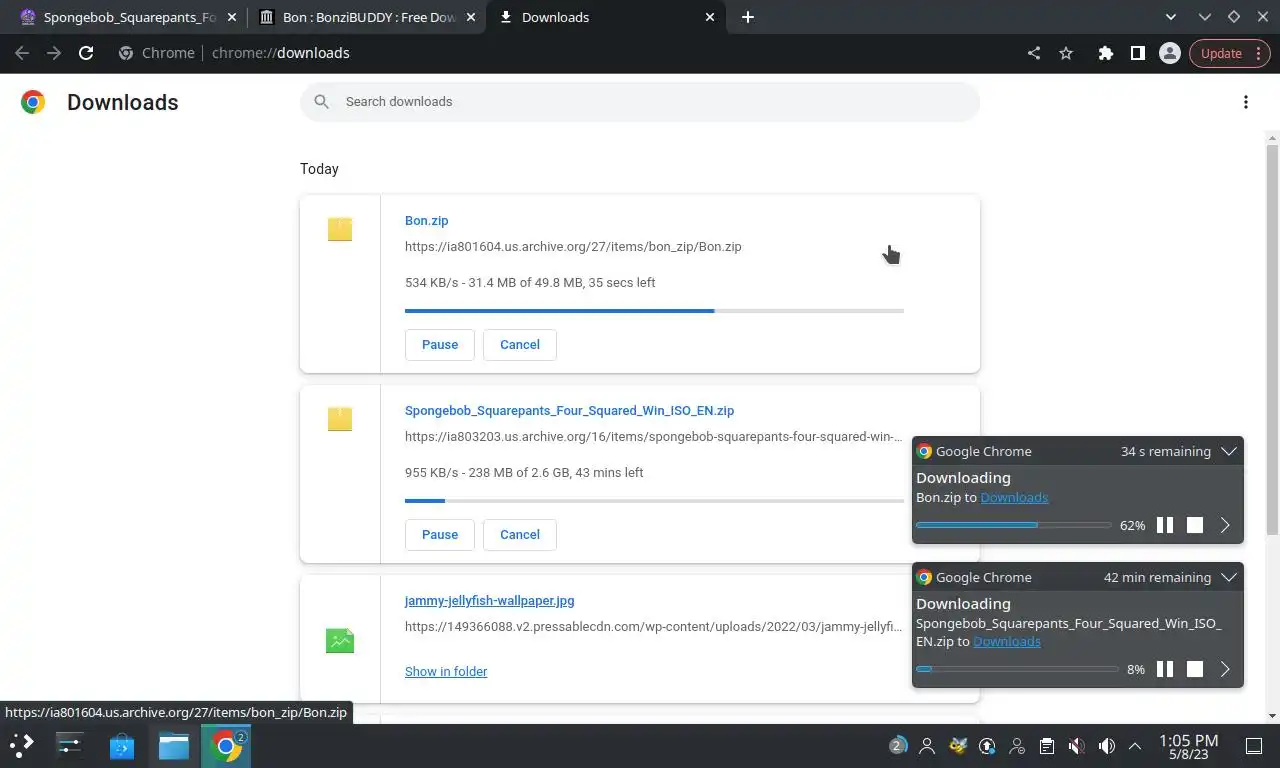Click the Google Chrome taskbar icon
This screenshot has height=768, width=1280.
pyautogui.click(x=227, y=745)
